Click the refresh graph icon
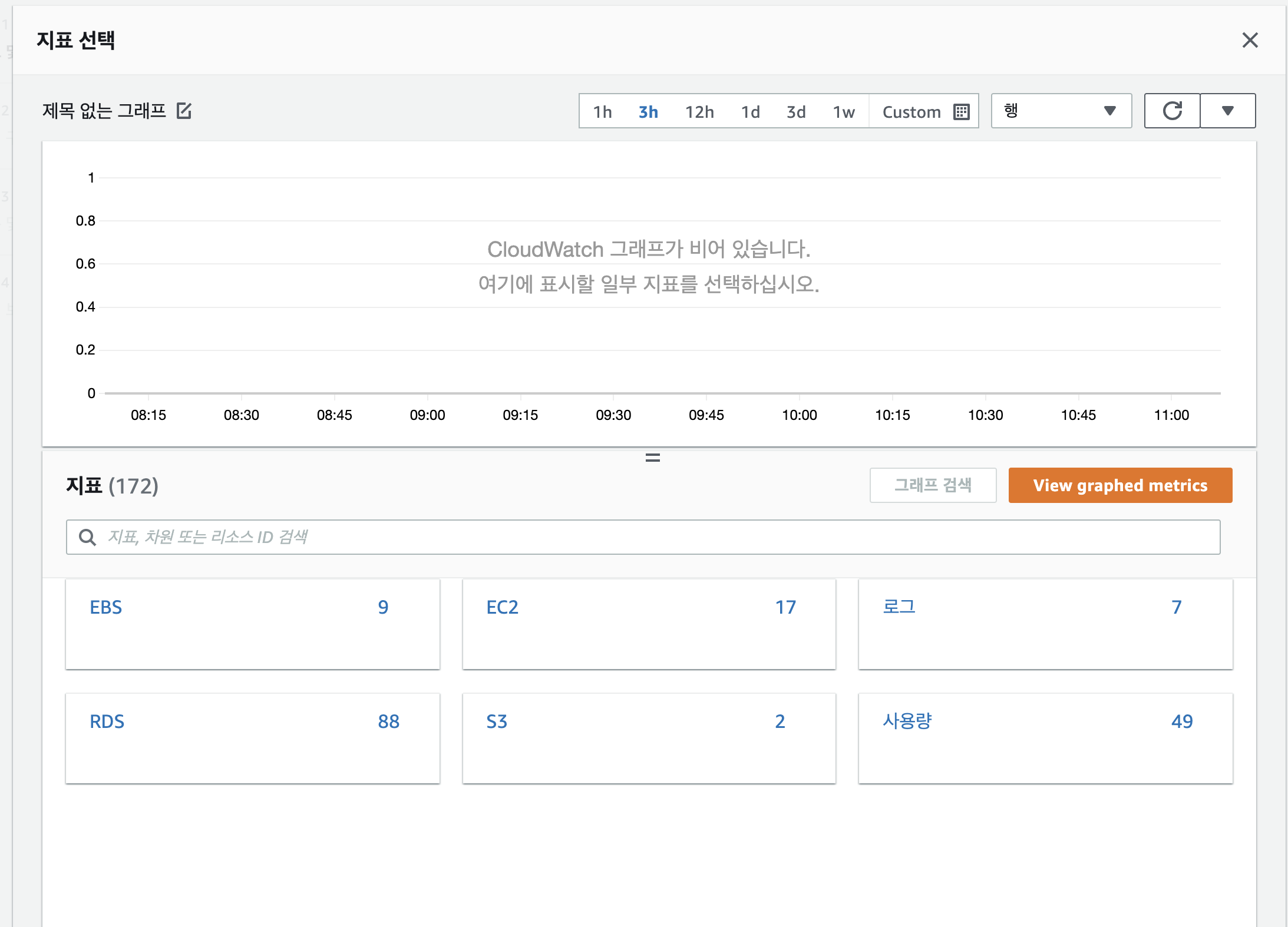 [x=1172, y=111]
